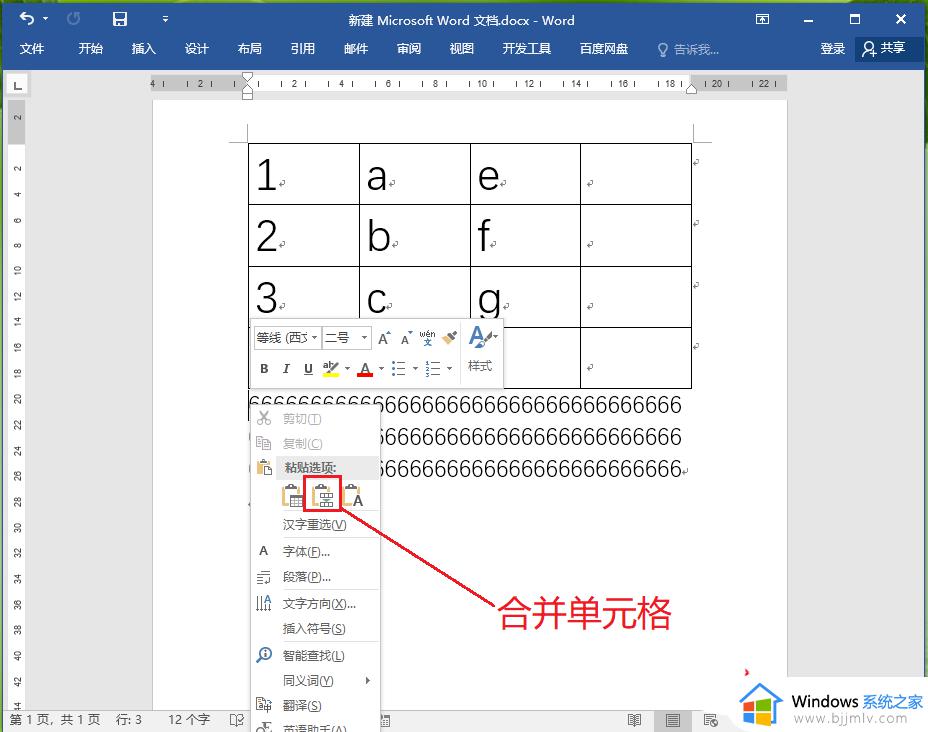Switch to the 百度网盘 ribbon tab

[x=604, y=49]
